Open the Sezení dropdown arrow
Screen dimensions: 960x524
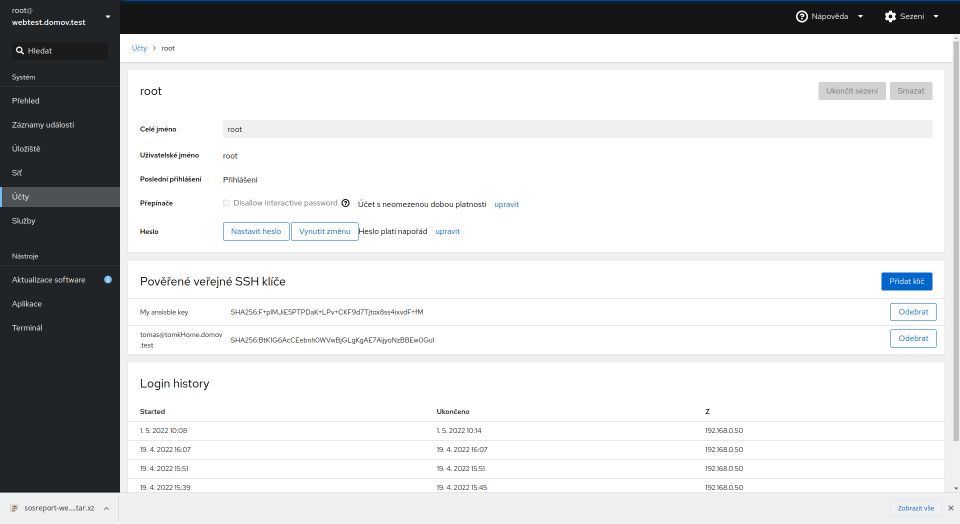pyautogui.click(x=936, y=17)
